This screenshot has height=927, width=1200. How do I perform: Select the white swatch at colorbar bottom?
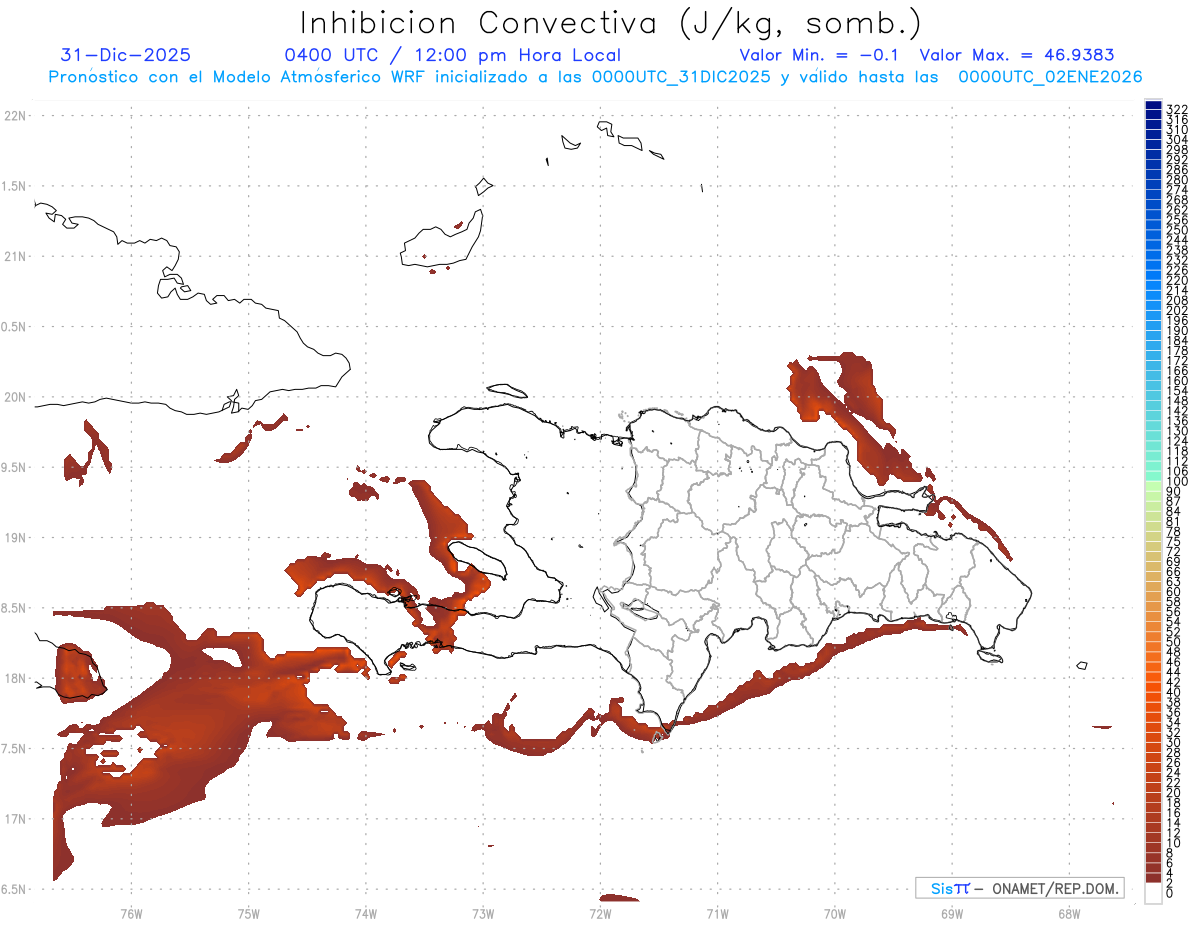[x=1154, y=893]
